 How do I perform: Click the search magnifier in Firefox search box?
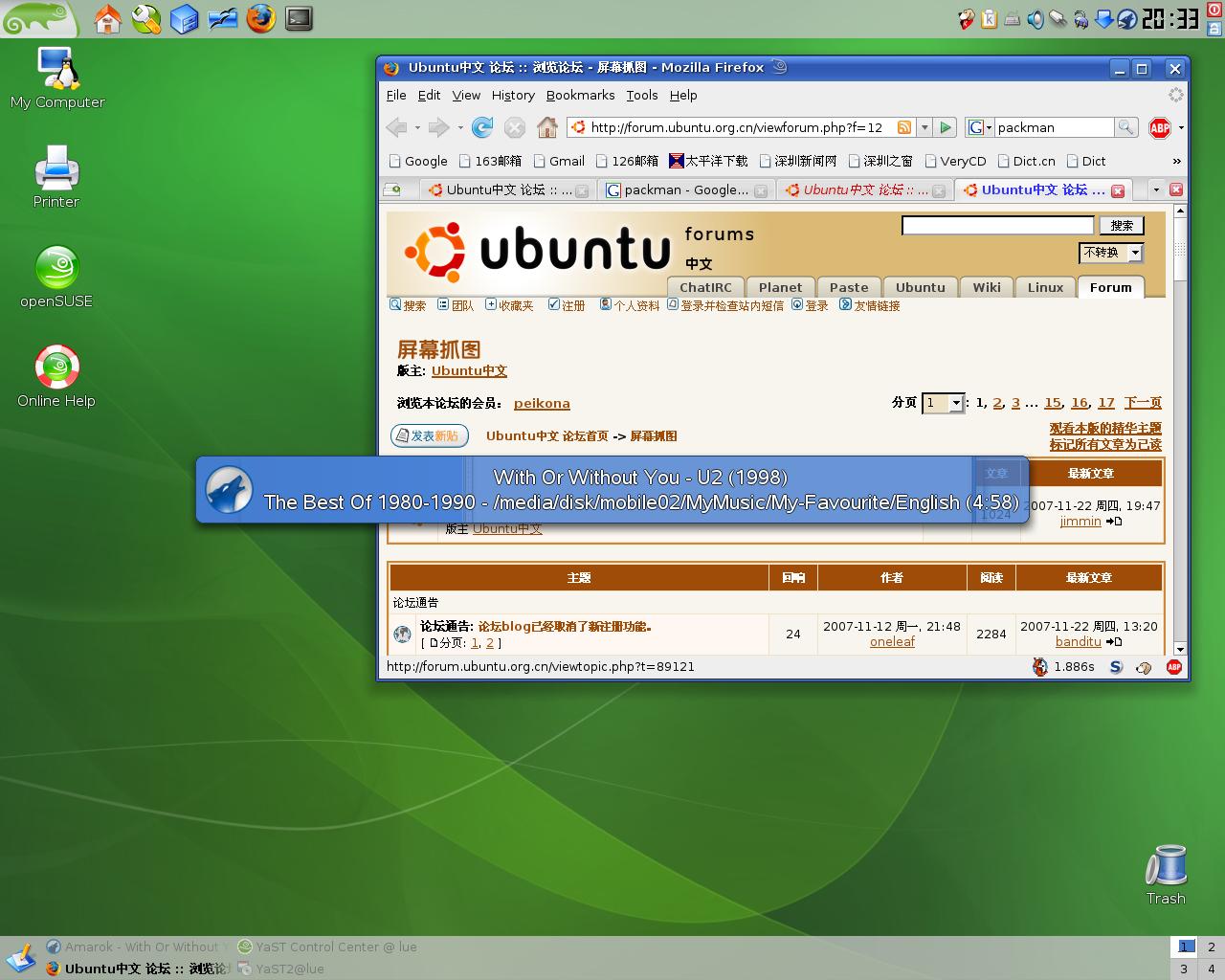pos(1126,127)
